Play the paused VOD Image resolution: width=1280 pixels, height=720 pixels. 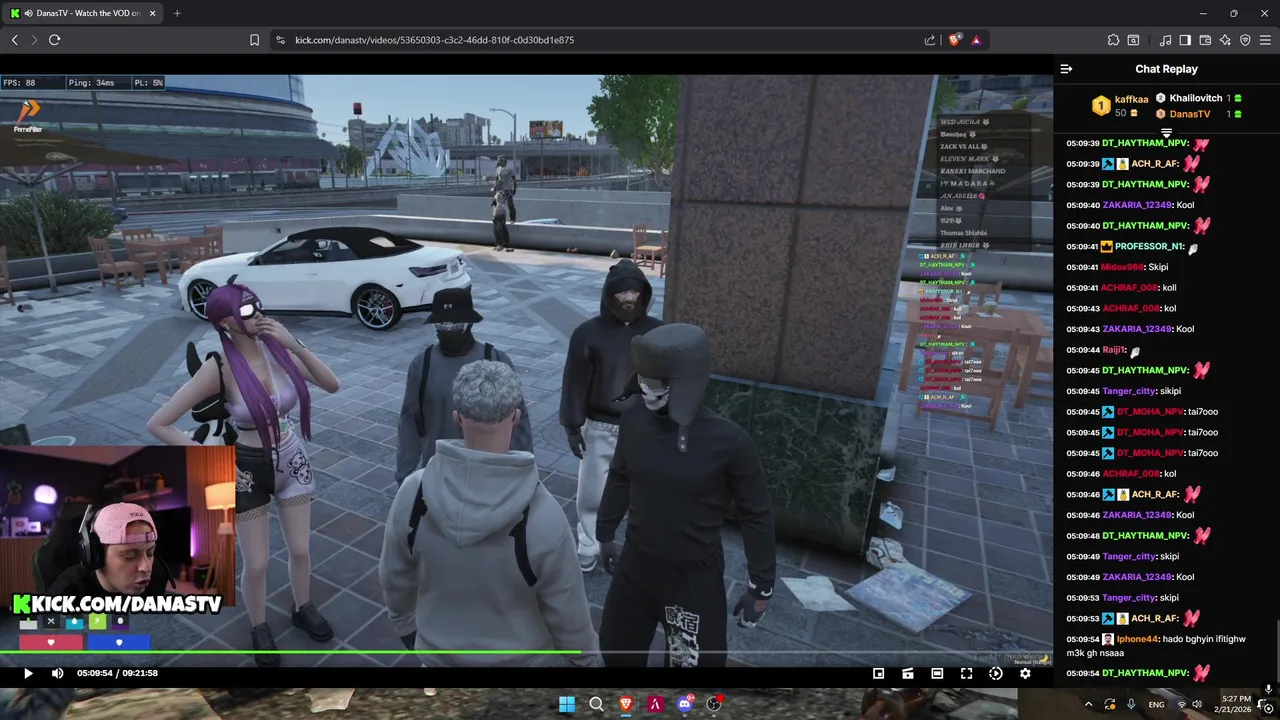(28, 673)
